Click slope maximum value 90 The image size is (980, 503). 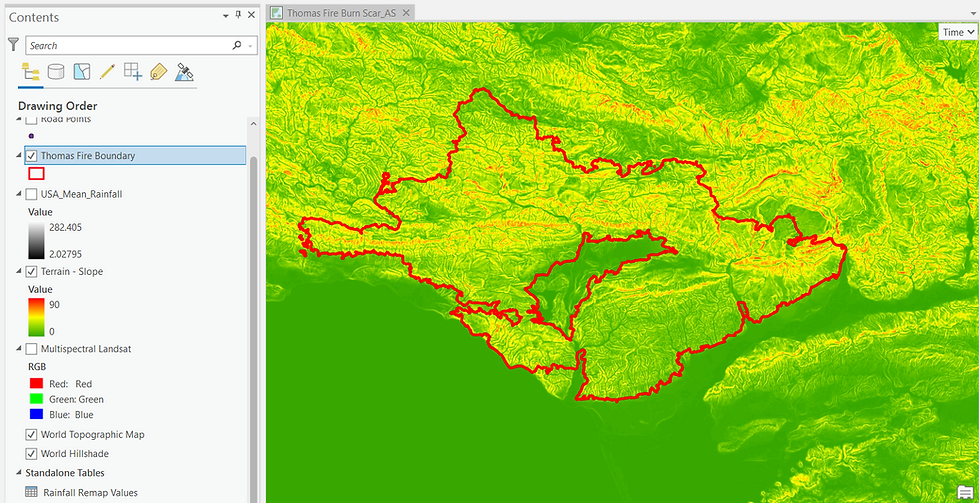point(55,304)
